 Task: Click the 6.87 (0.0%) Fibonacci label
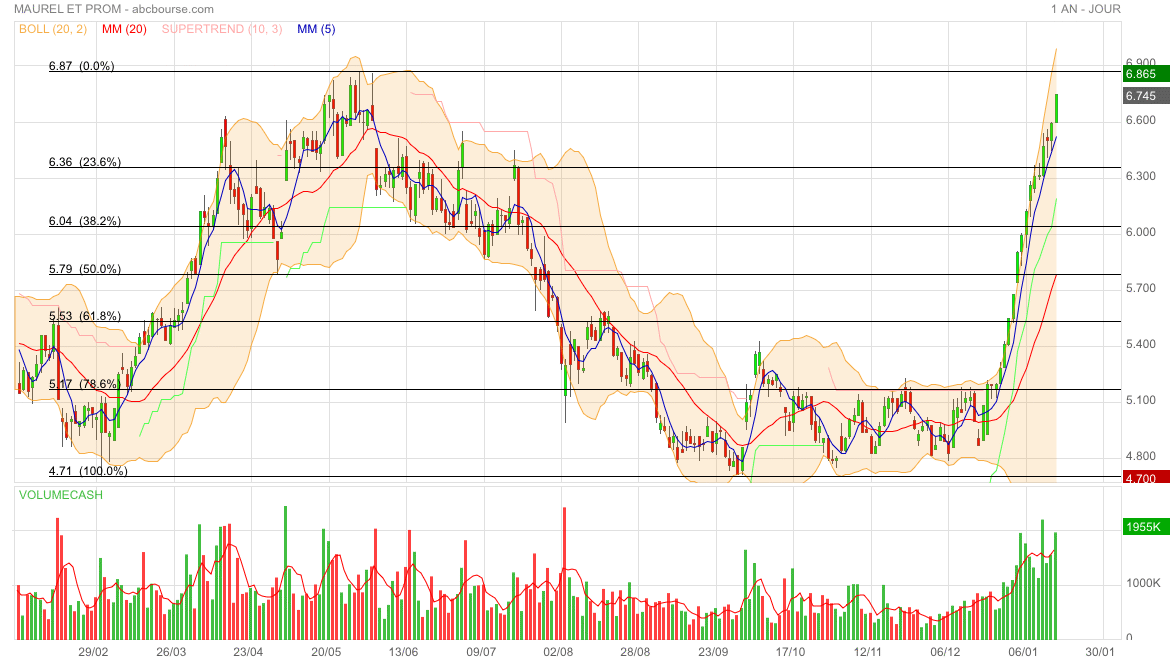point(82,66)
